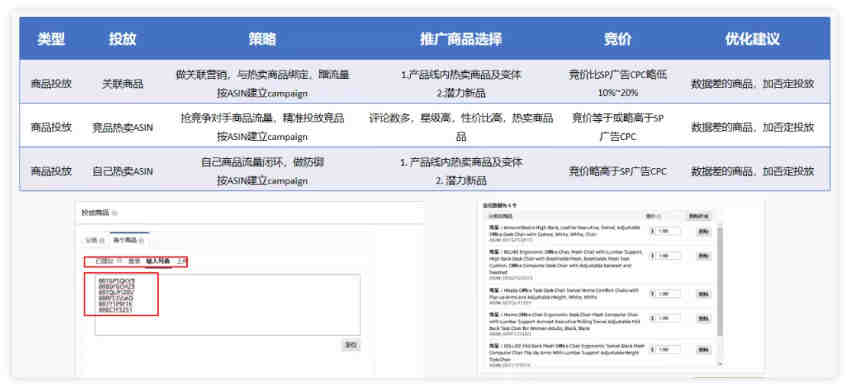Viewport: 849px width, 390px height.
Task: Select the 搜索 sub-tab
Action: tap(134, 261)
